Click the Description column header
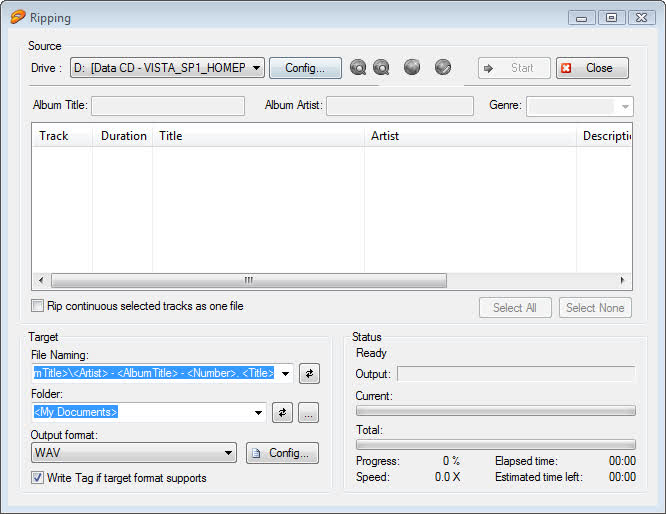666x514 pixels. [604, 136]
